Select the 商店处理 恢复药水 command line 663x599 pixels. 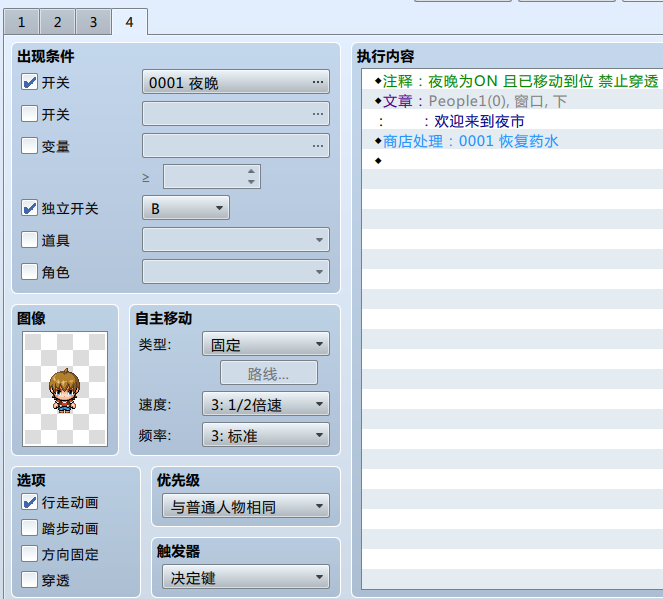[512, 141]
